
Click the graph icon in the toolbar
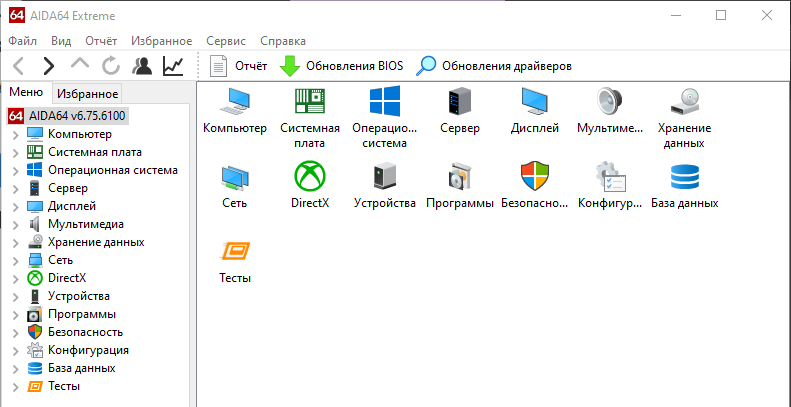point(173,66)
